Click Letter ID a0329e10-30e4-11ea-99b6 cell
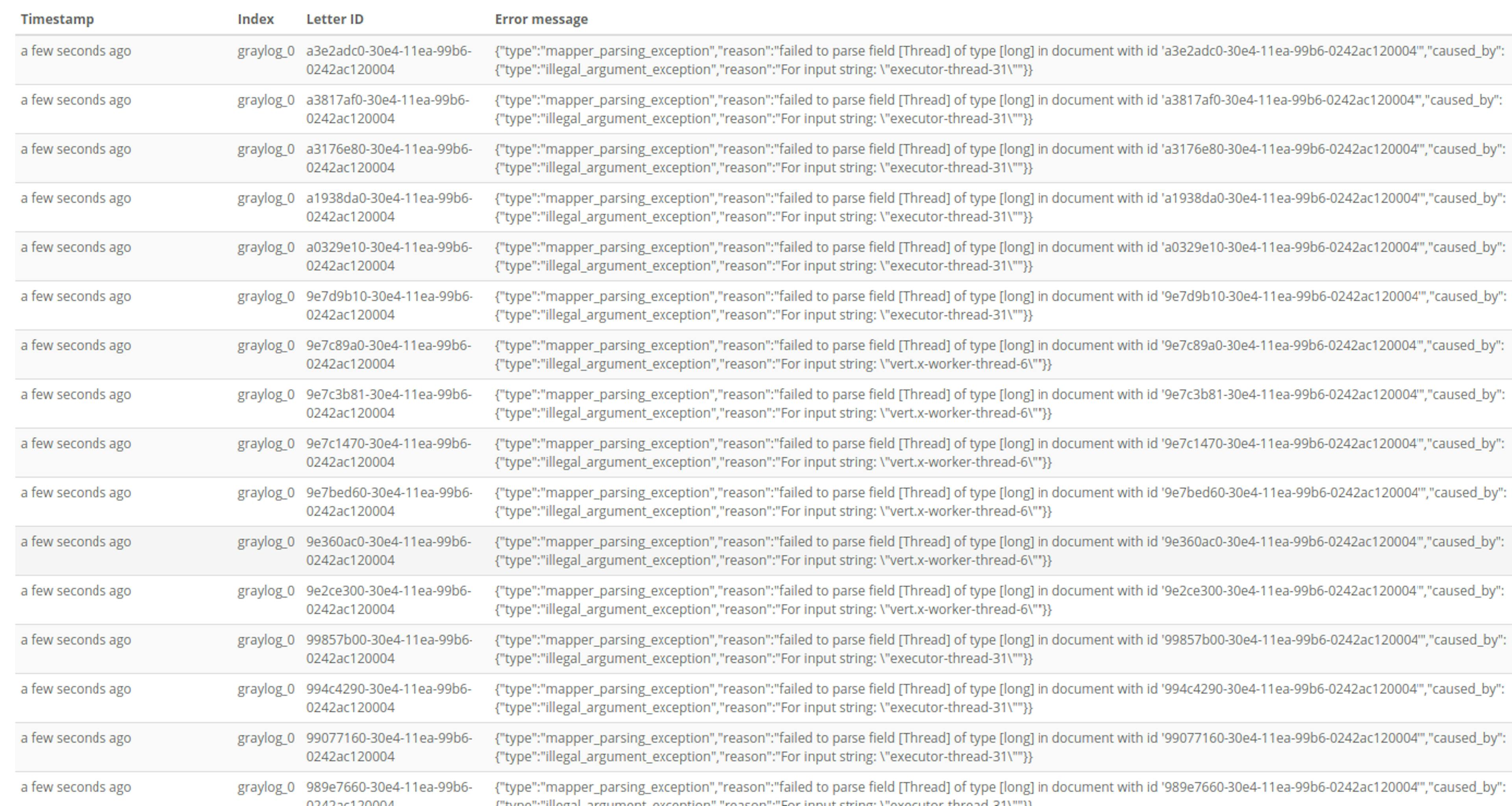The width and height of the screenshot is (1512, 806). (388, 256)
